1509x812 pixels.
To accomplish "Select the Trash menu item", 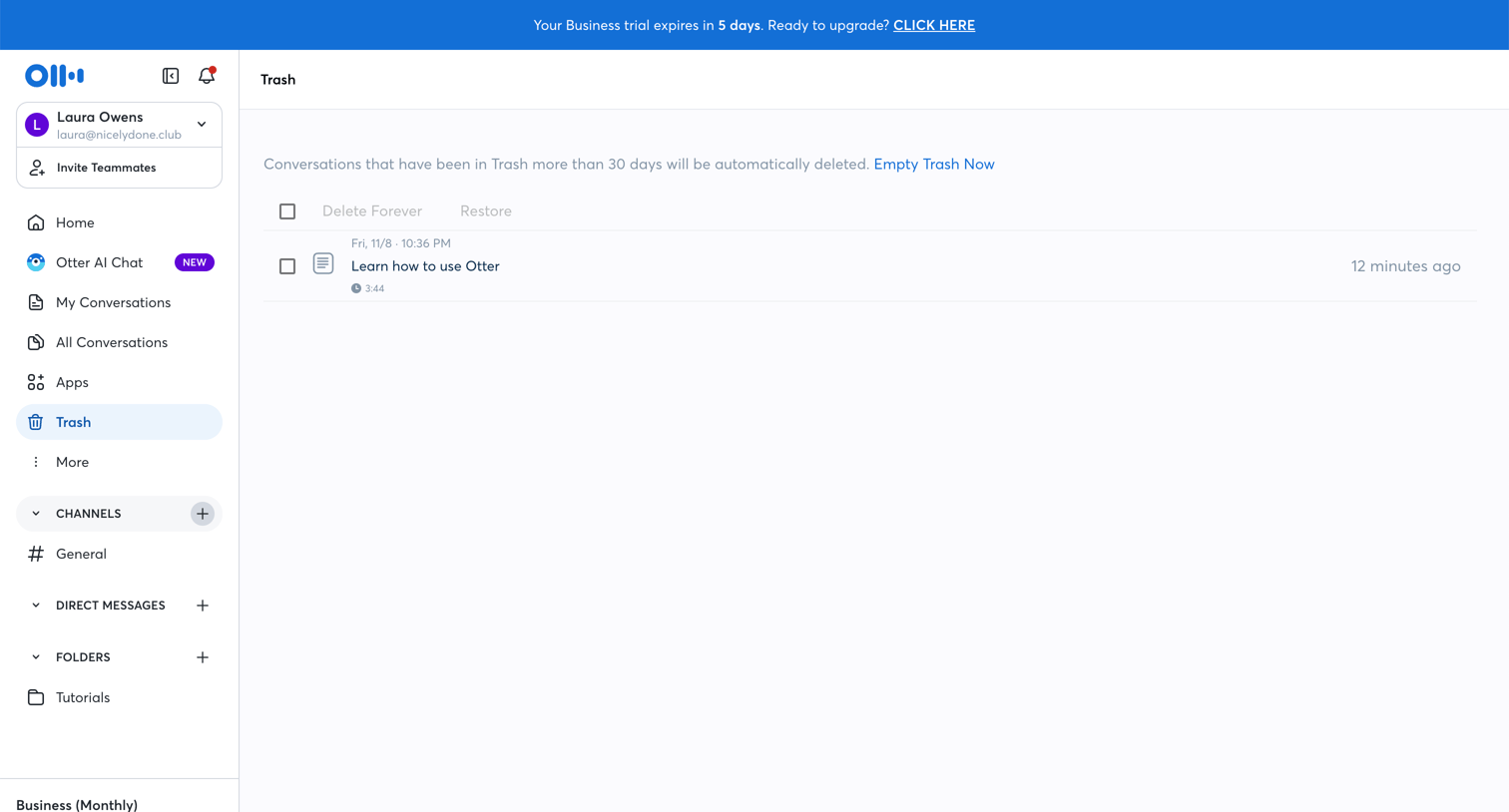I will point(119,422).
